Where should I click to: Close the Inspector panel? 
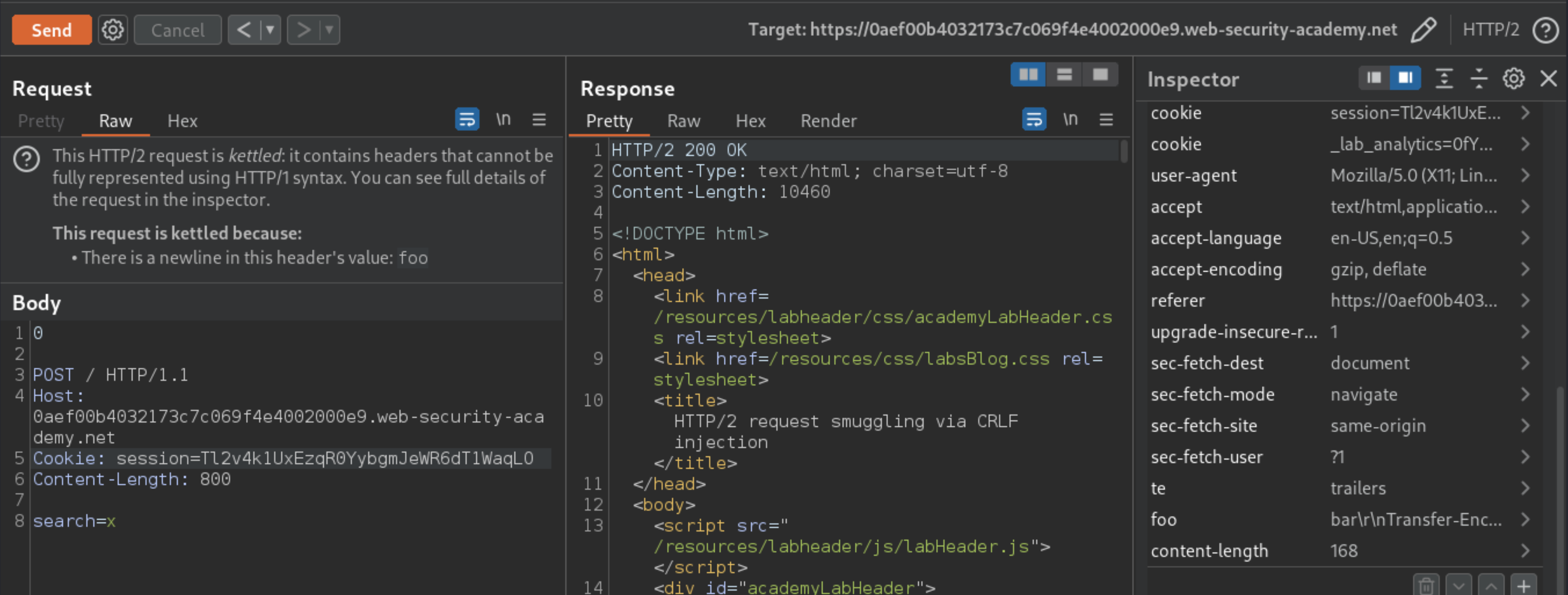point(1548,78)
